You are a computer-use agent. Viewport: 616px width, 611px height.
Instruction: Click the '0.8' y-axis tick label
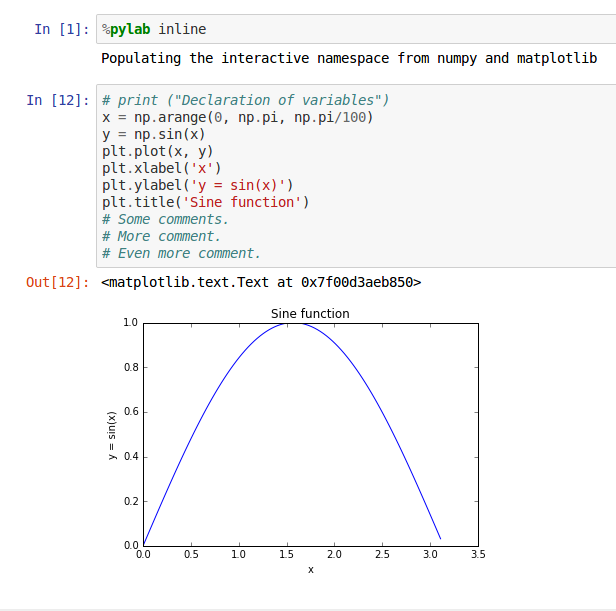[x=131, y=367]
